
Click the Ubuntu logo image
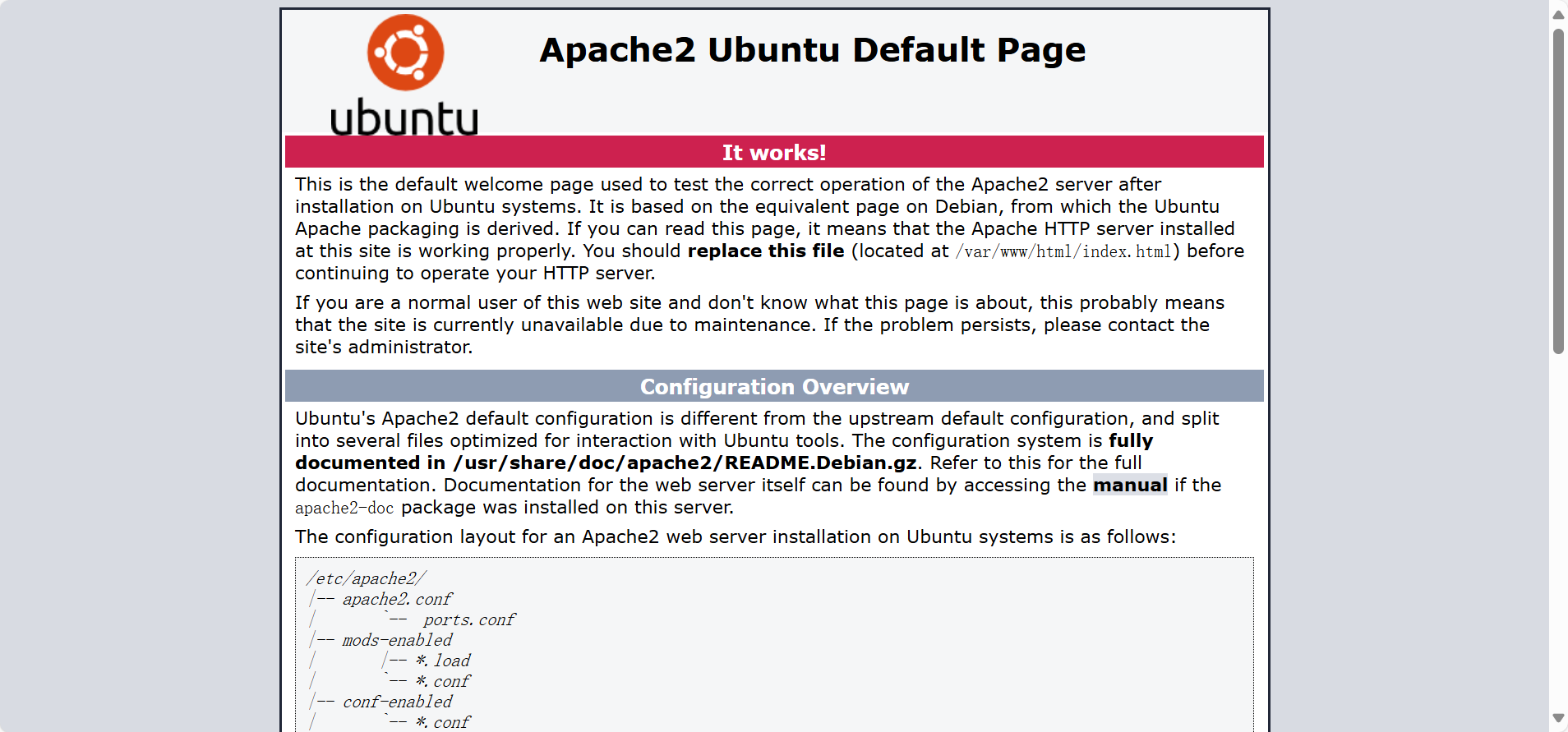tap(404, 75)
